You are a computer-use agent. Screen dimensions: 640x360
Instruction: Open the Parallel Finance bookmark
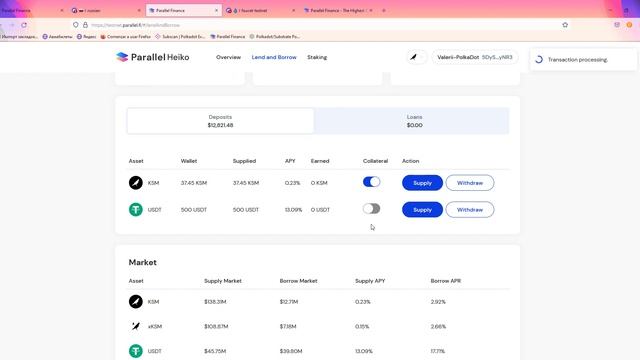point(227,36)
